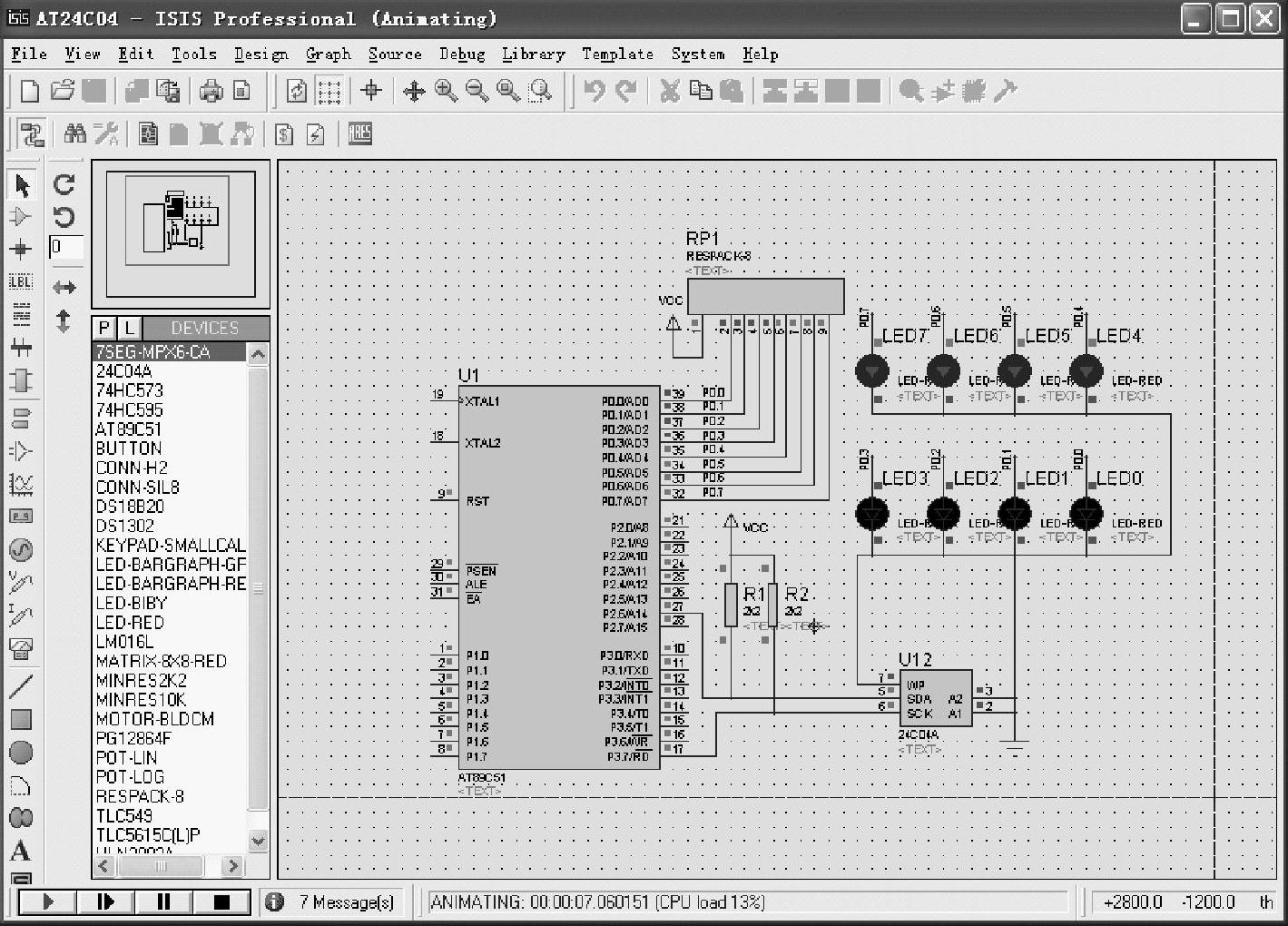Open the Debug menu

point(461,54)
